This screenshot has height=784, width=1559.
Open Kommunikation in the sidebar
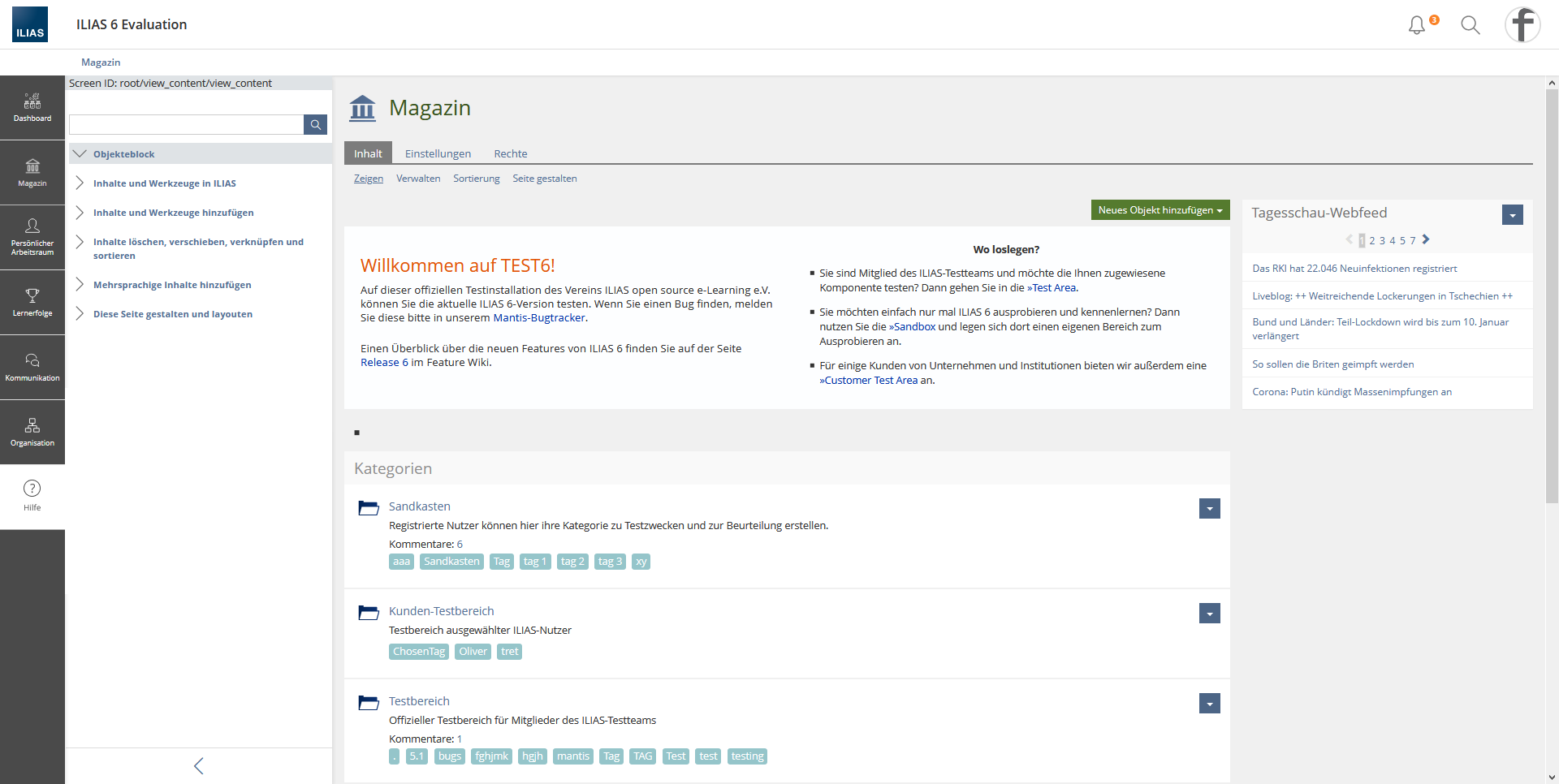(32, 367)
